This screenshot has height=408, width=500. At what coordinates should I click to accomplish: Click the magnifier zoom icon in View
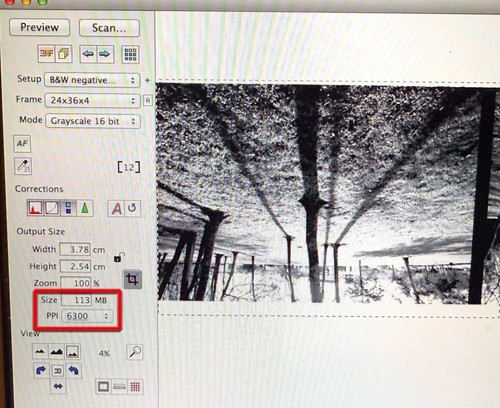135,352
